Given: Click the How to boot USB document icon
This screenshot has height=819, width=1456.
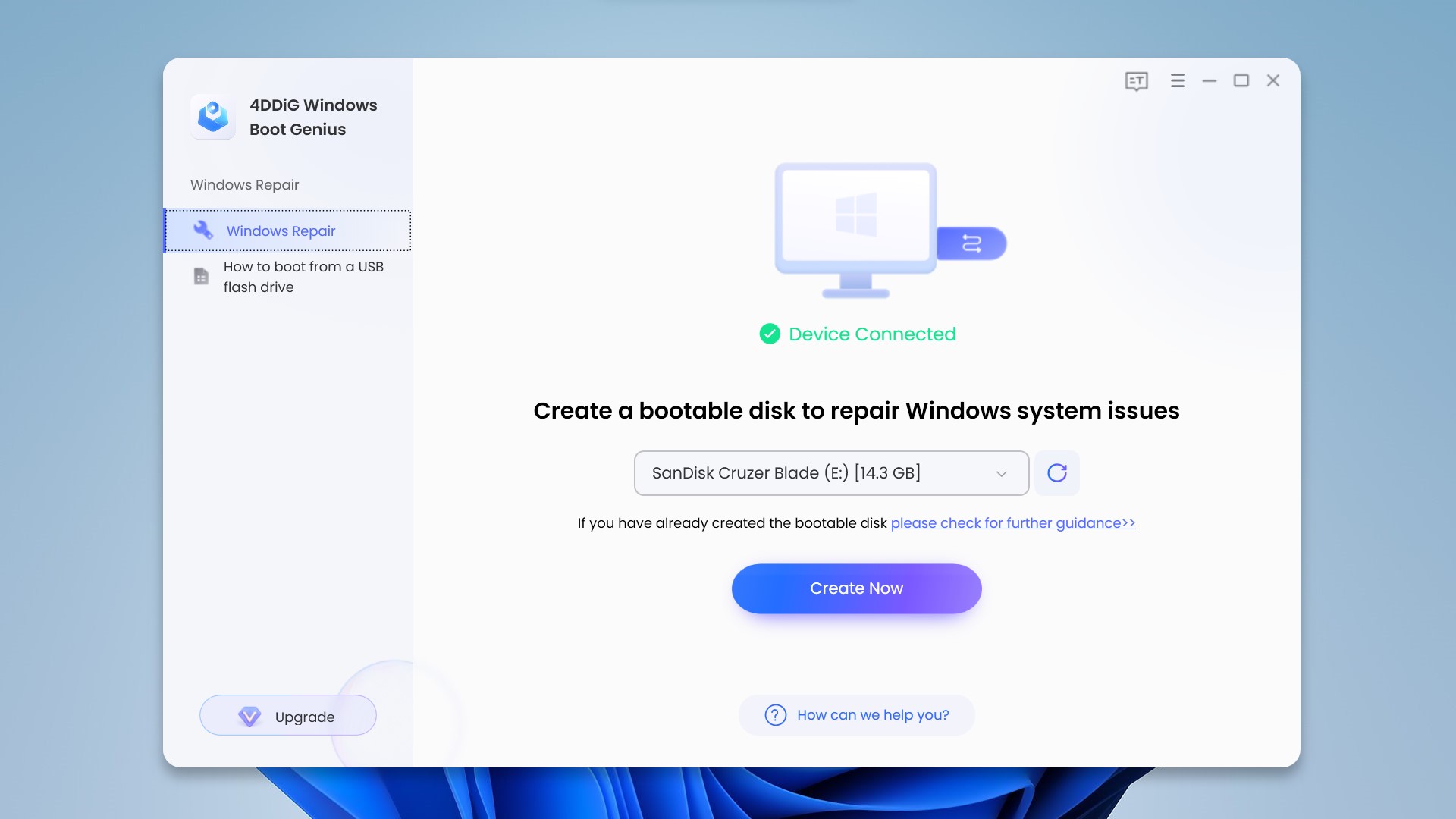Looking at the screenshot, I should coord(201,276).
